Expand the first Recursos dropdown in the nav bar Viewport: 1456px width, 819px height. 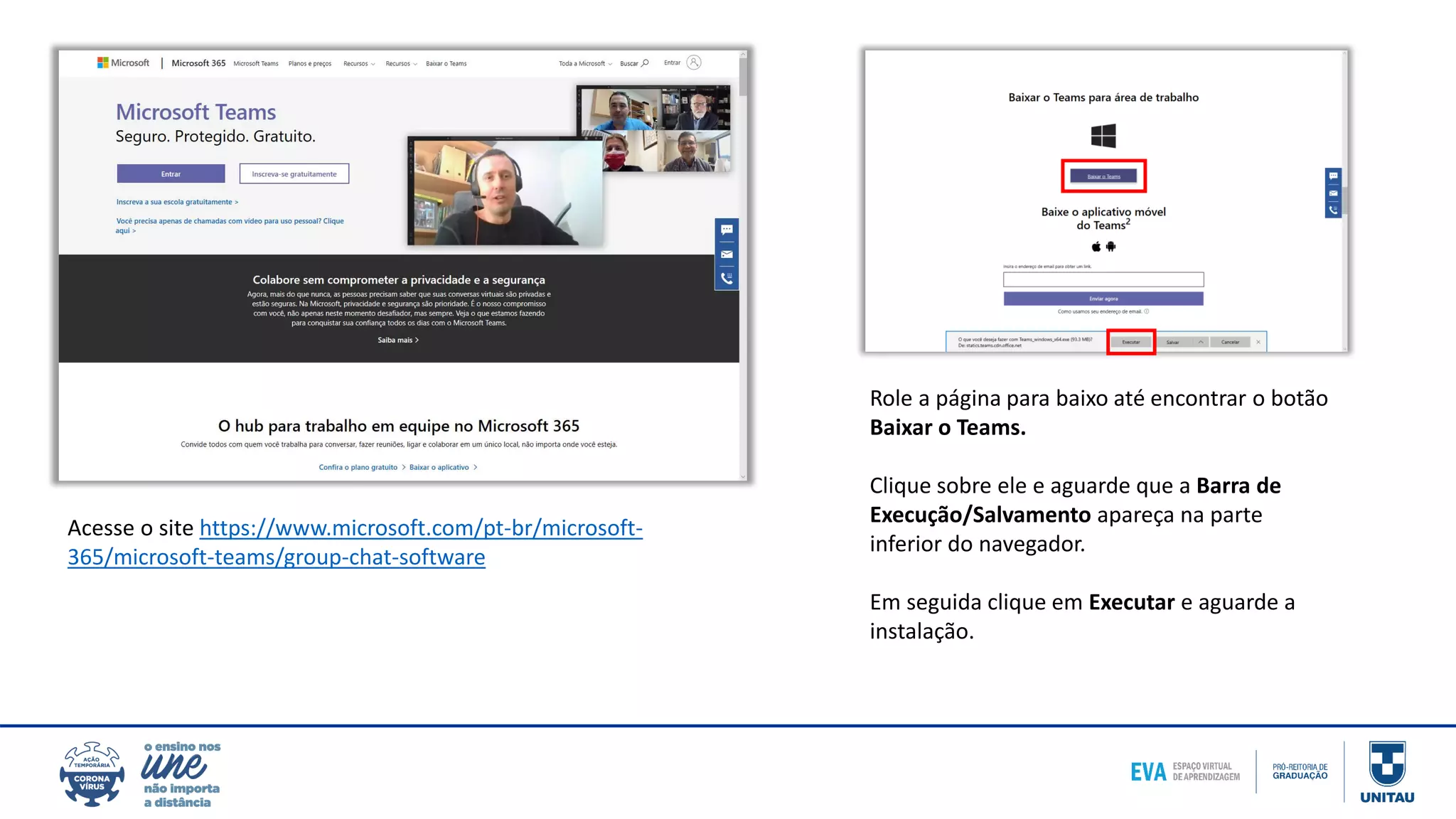[359, 64]
